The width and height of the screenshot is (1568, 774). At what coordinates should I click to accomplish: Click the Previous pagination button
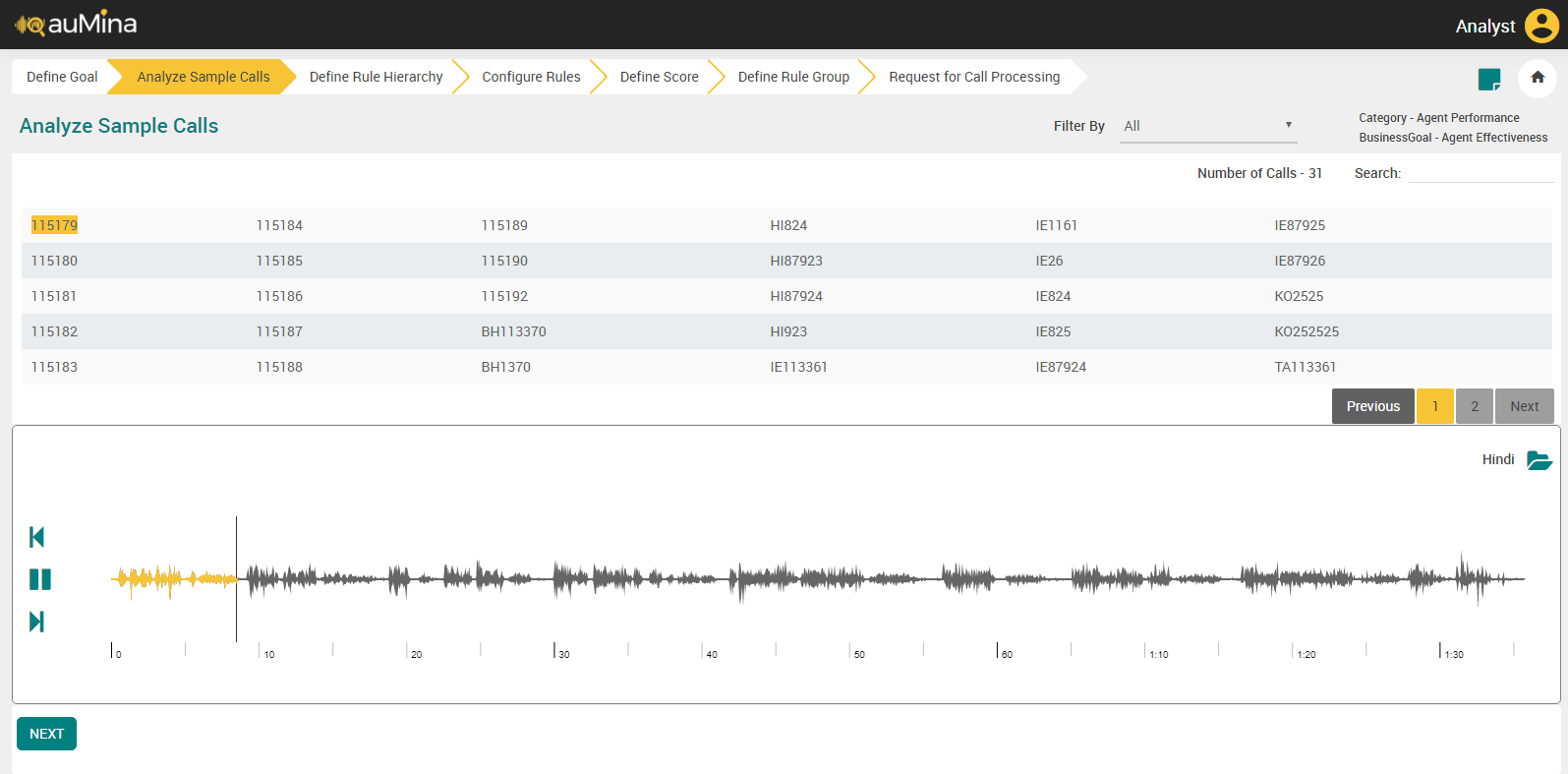click(x=1373, y=406)
